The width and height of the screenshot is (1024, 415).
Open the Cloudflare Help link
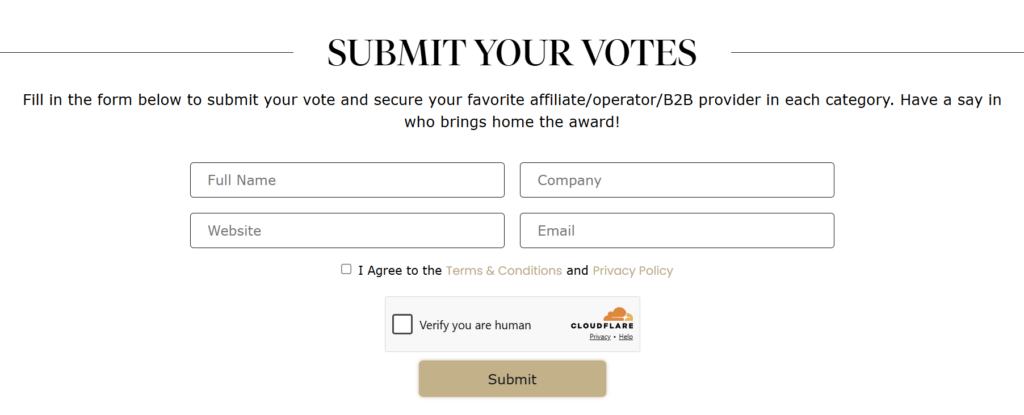tap(626, 337)
